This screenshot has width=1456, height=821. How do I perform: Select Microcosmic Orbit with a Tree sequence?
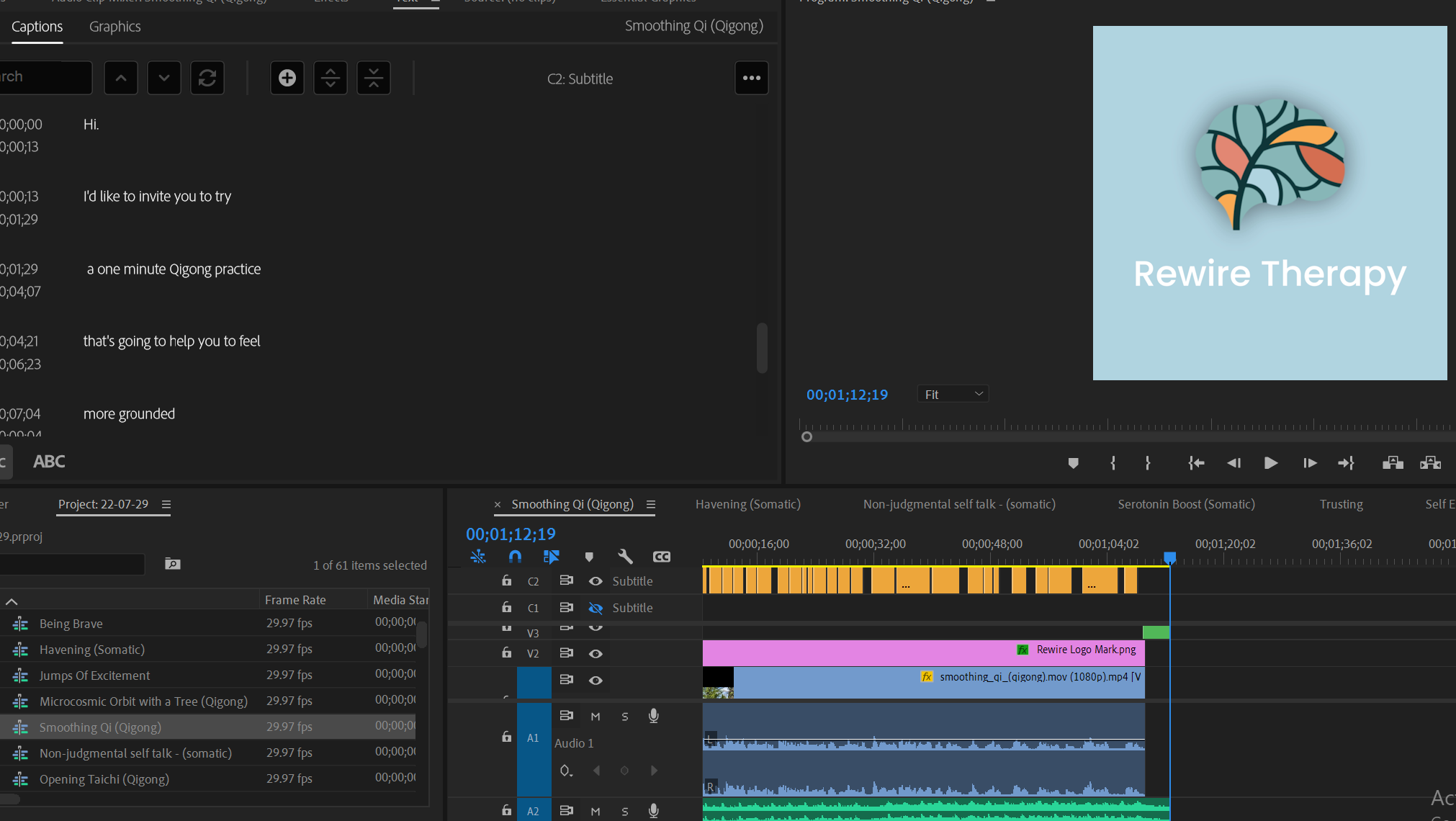pos(143,701)
